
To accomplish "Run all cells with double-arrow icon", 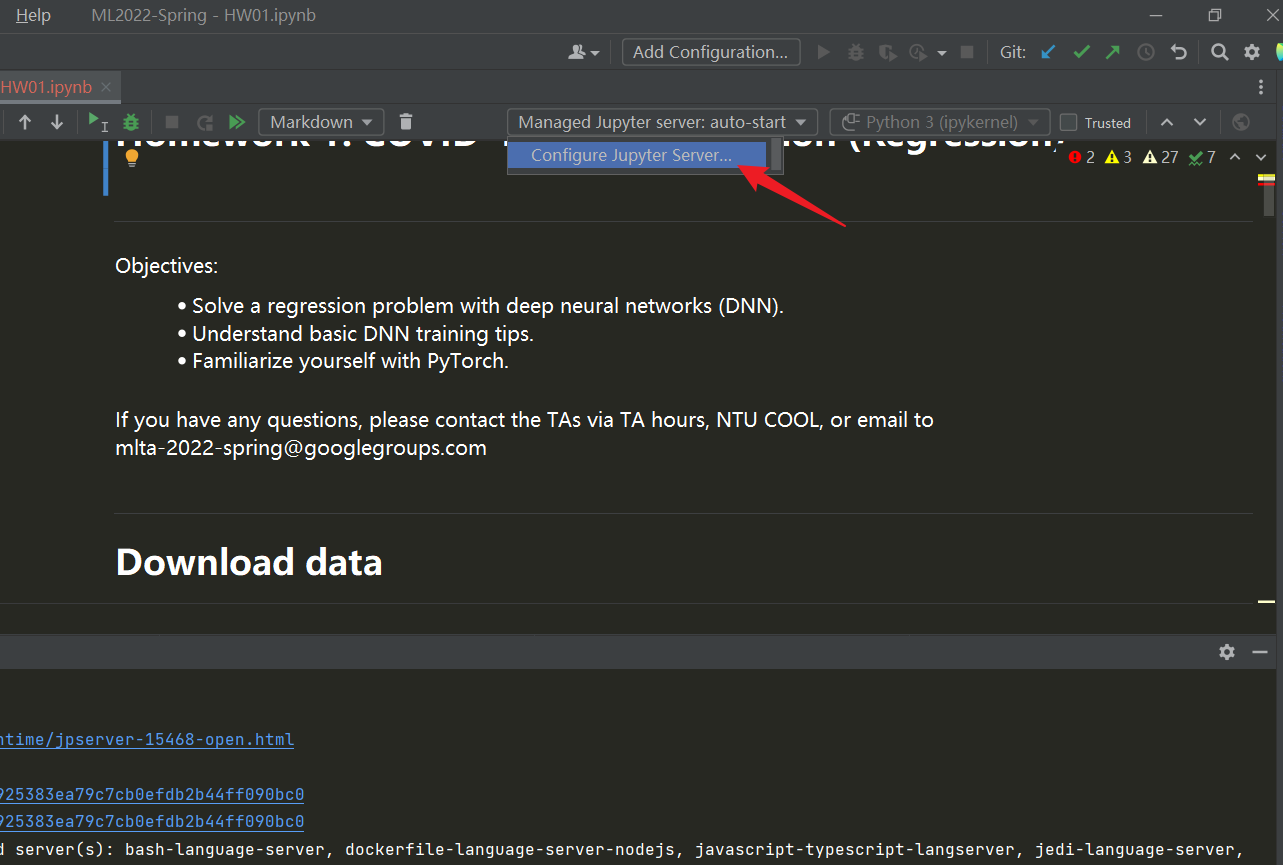I will coord(237,122).
